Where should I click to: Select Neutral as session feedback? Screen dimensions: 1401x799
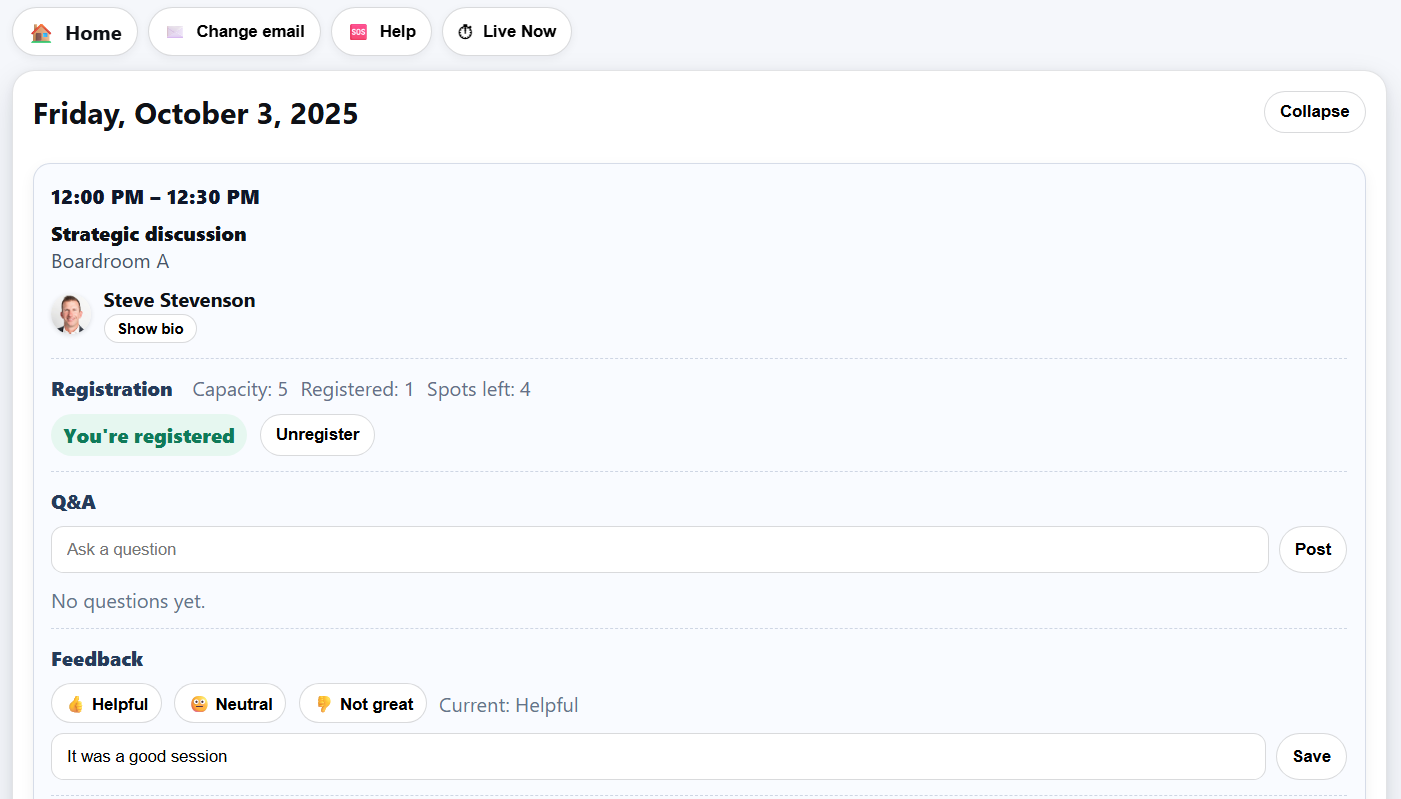pos(229,703)
